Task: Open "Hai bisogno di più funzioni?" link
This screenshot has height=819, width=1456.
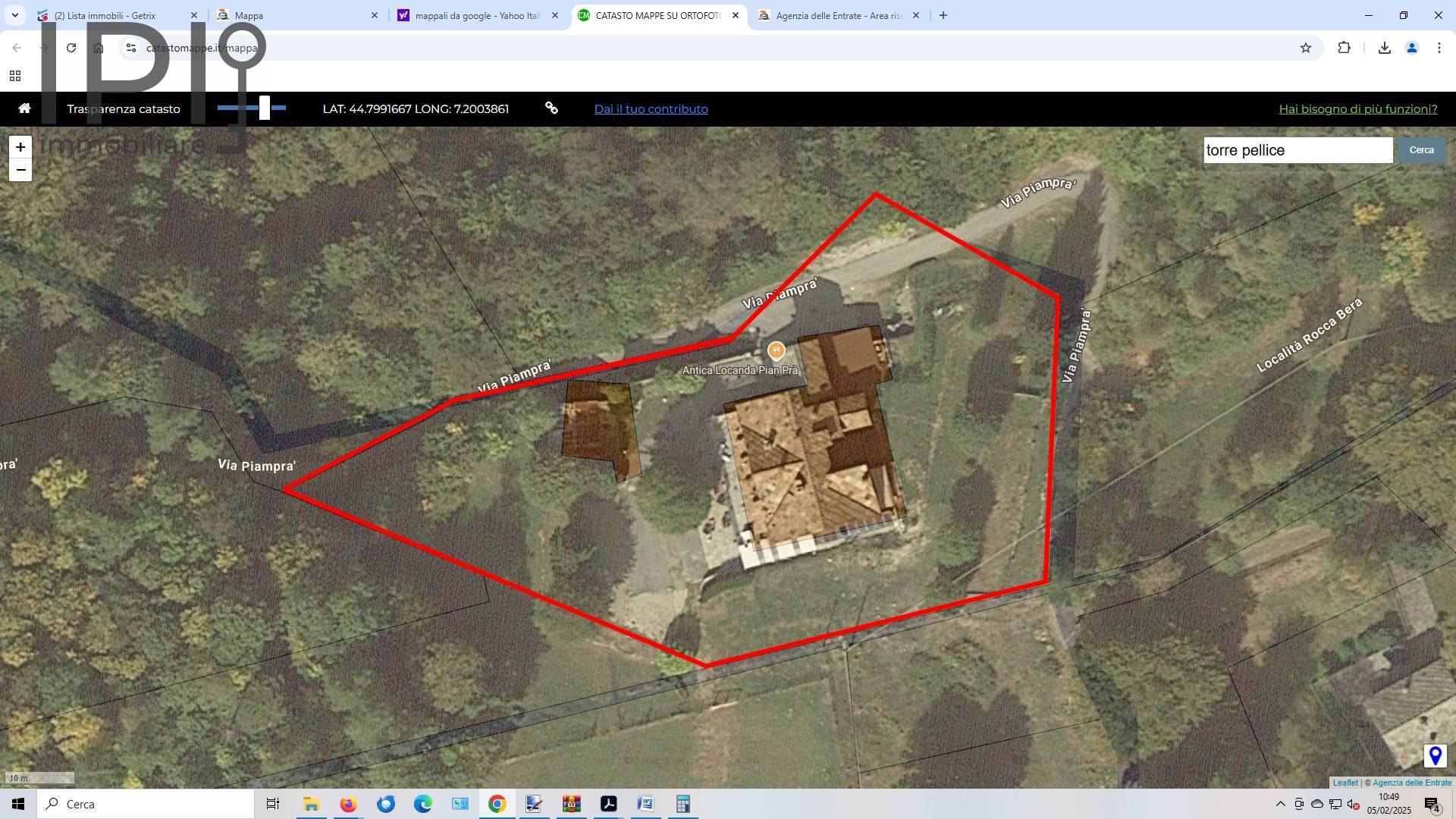Action: (1358, 108)
